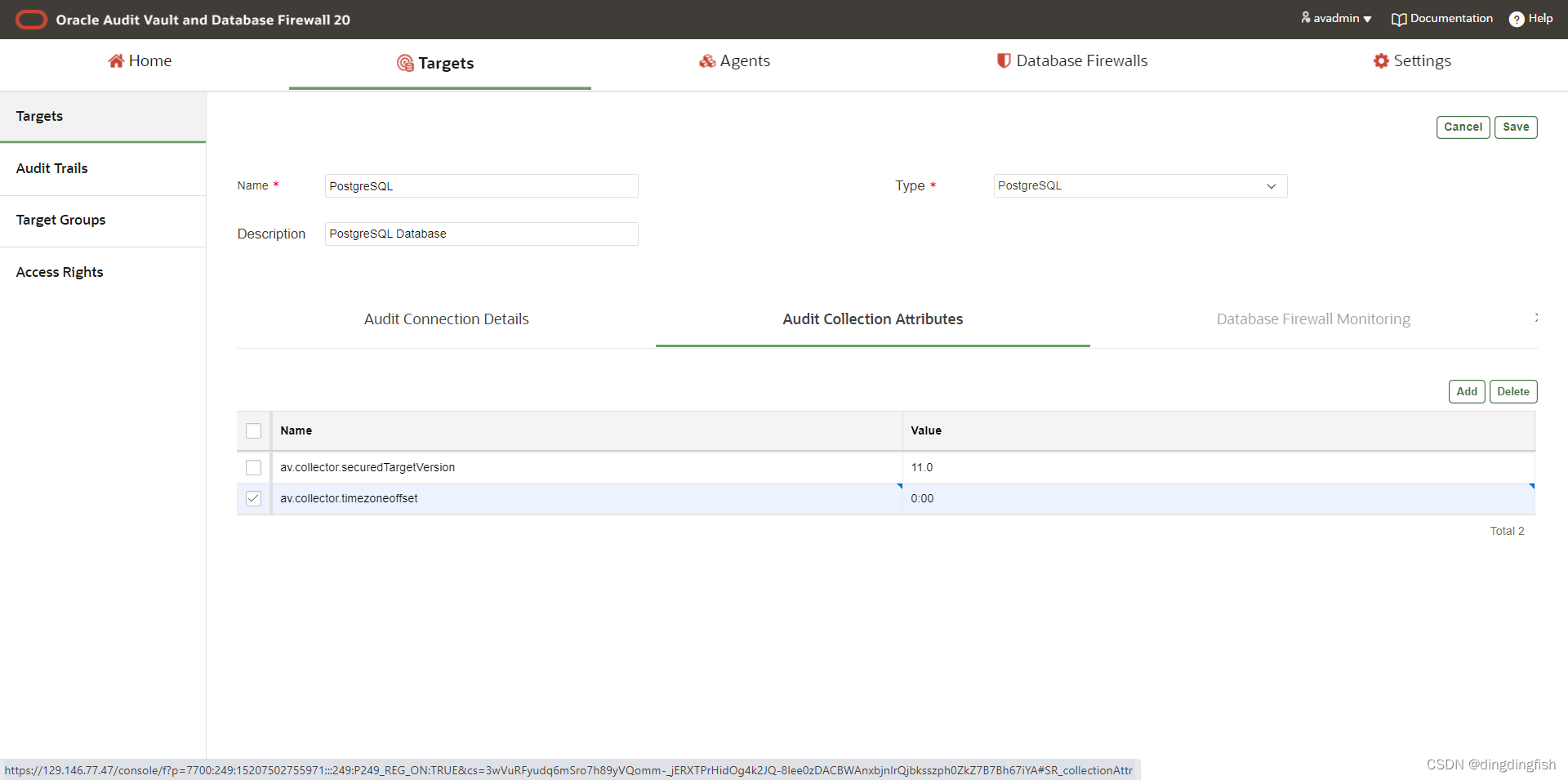
Task: Open the Settings tab label
Action: tap(1423, 60)
